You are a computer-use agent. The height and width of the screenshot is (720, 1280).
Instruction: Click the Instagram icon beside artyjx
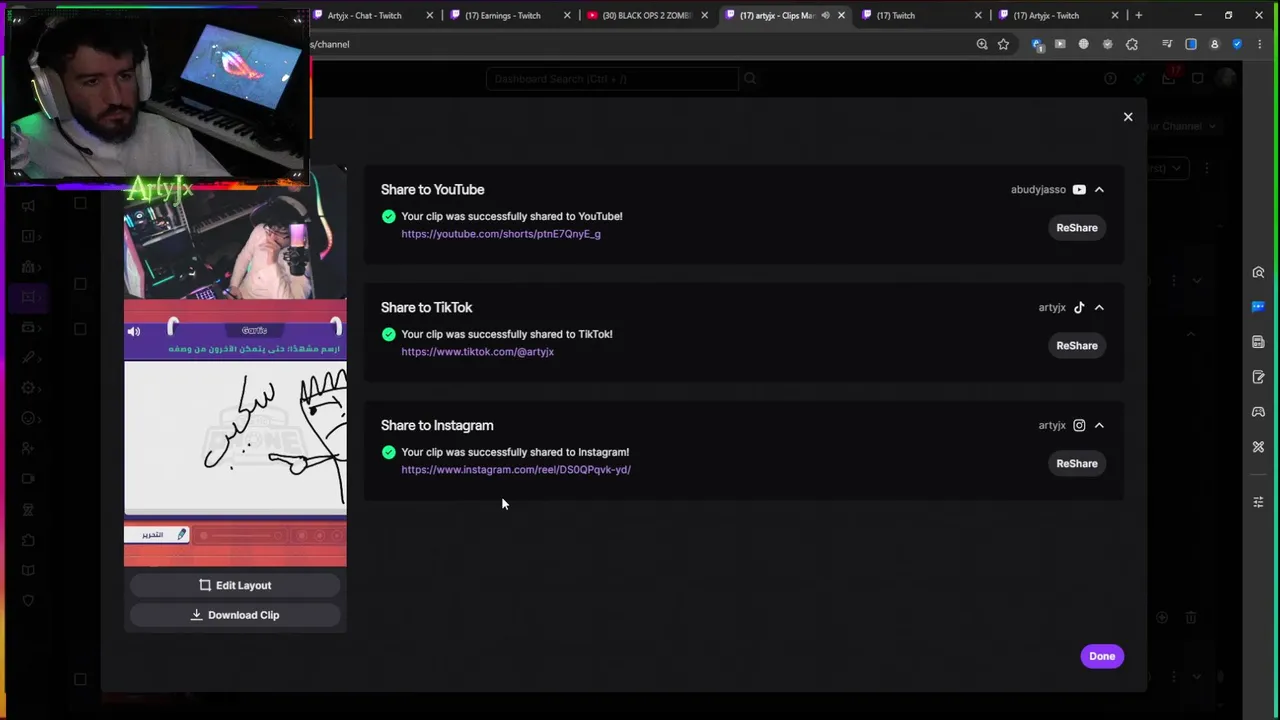(x=1079, y=426)
